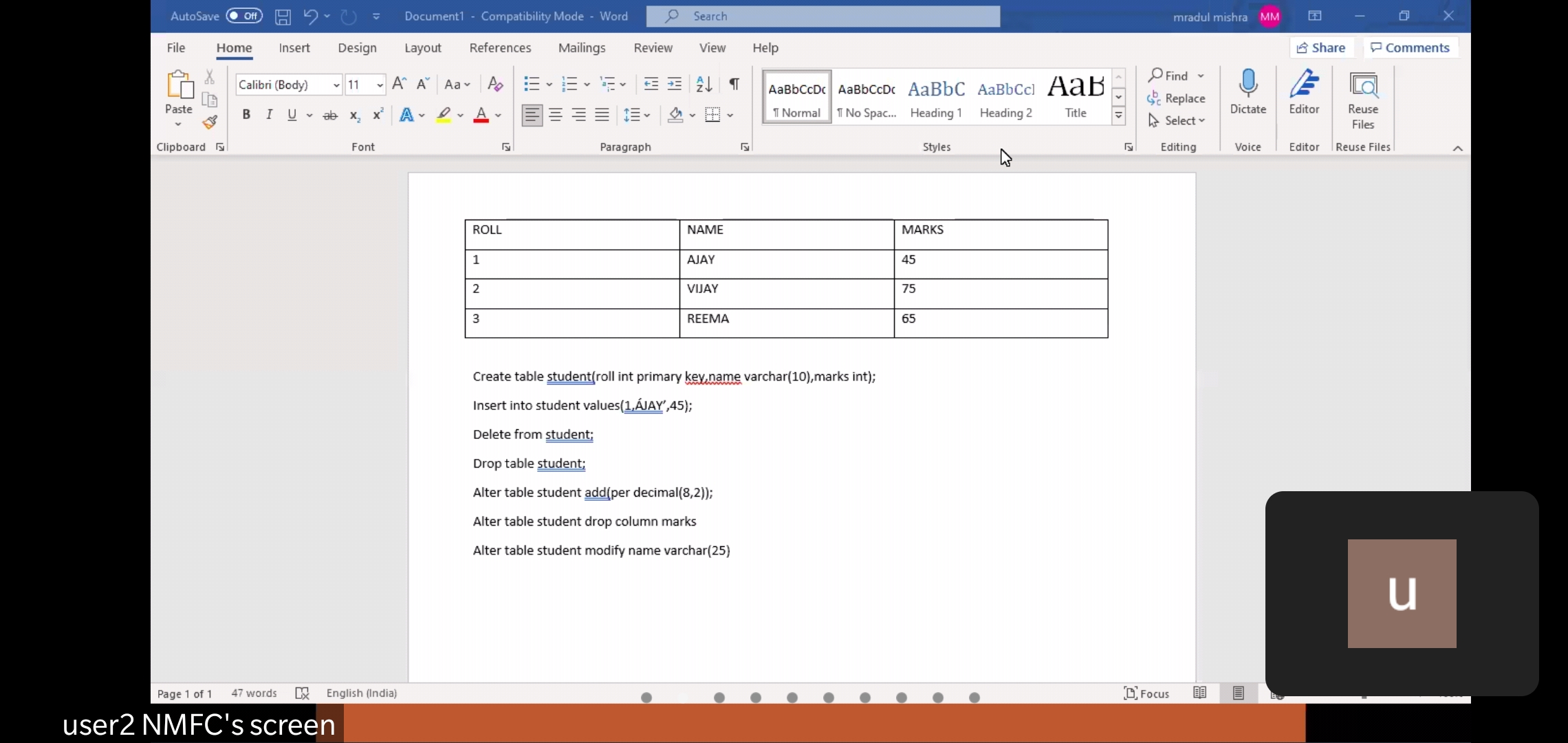The width and height of the screenshot is (1568, 743).
Task: Open the font name Calibri dropdown
Action: pos(336,85)
